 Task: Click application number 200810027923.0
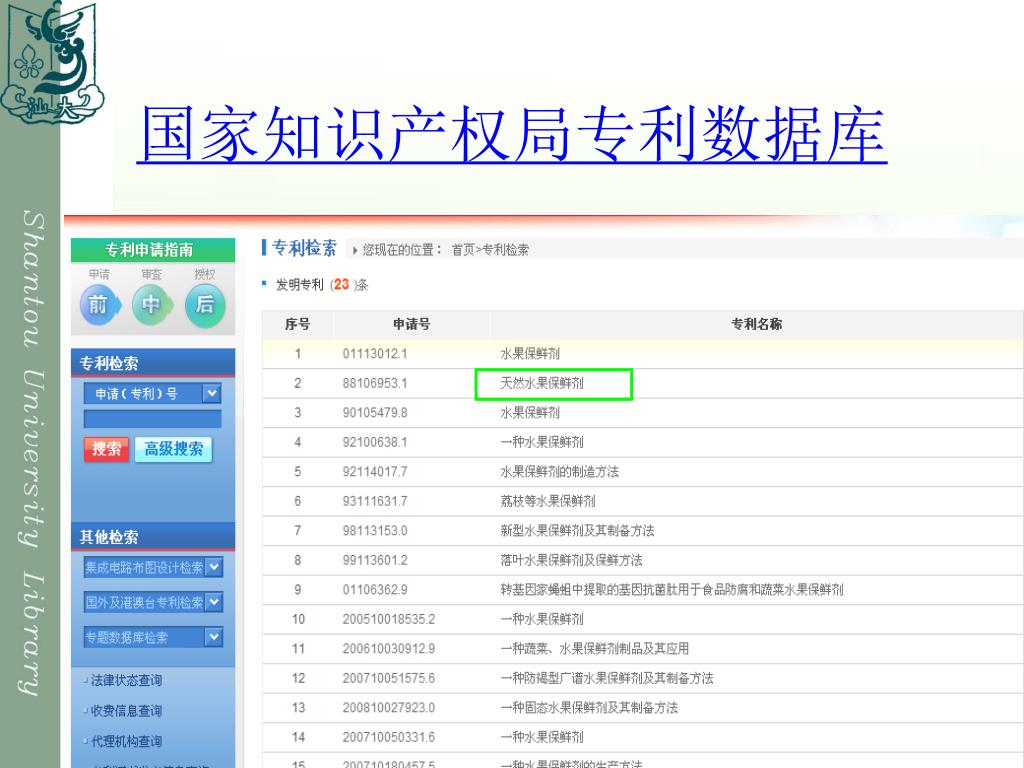(x=389, y=707)
